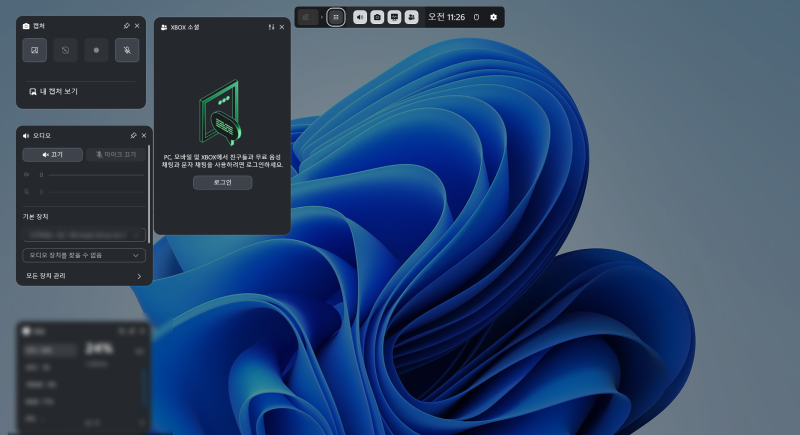Viewport: 800px width, 435px height.
Task: Click the Audio widget vertical scrollbar
Action: (x=149, y=194)
